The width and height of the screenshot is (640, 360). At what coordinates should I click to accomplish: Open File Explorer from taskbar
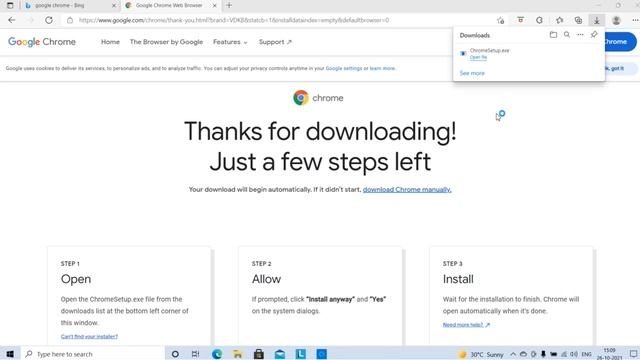tap(238, 354)
